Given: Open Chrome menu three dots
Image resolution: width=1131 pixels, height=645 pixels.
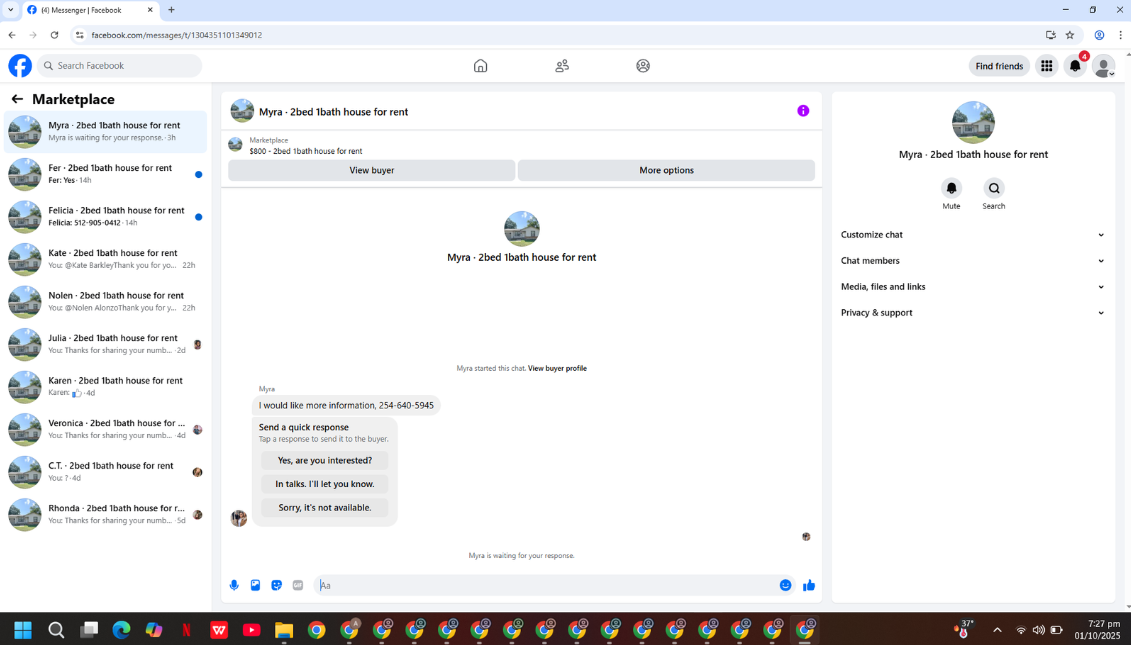Looking at the screenshot, I should pyautogui.click(x=1120, y=35).
